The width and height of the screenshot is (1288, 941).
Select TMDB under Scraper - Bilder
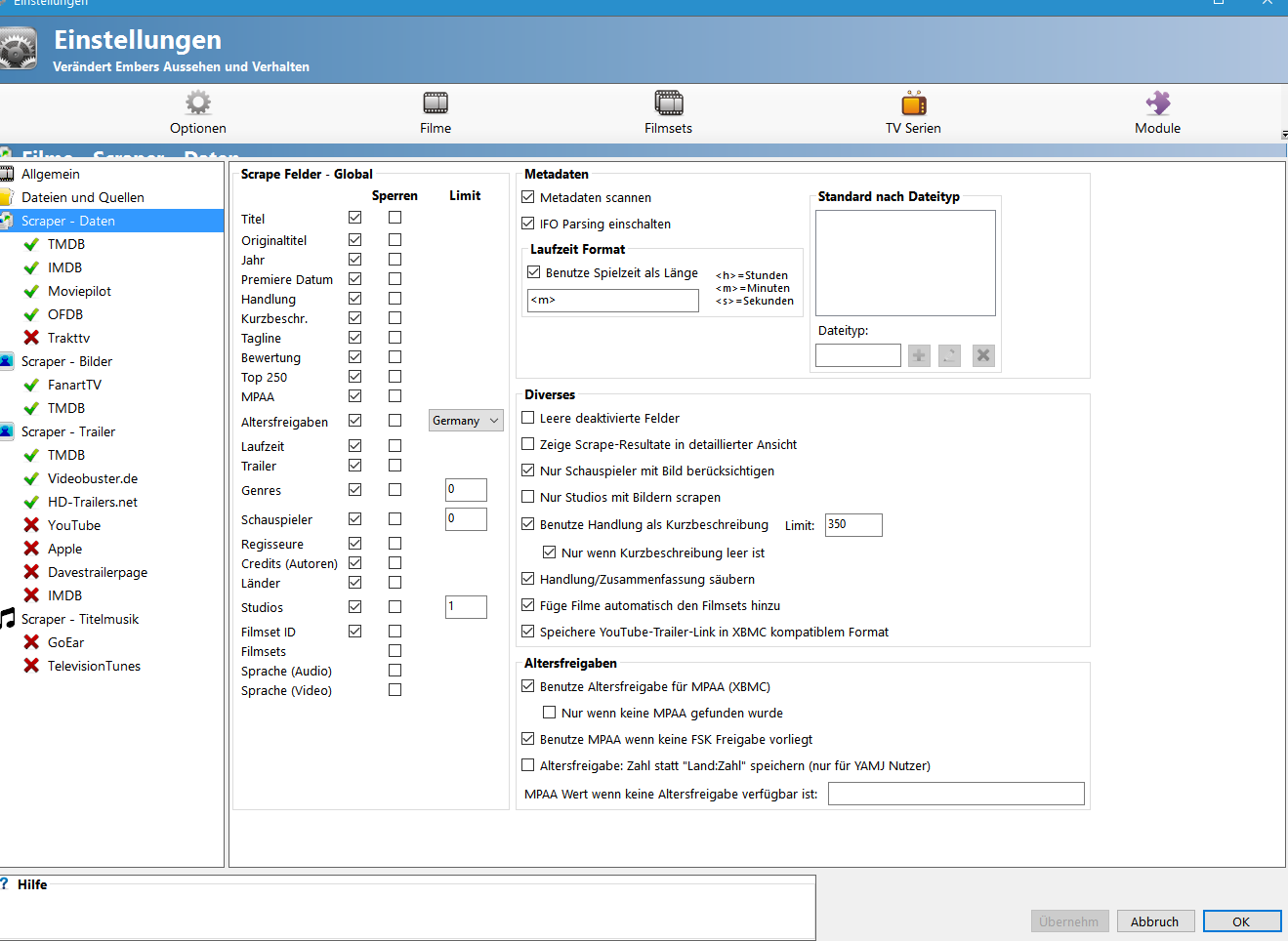pos(66,408)
